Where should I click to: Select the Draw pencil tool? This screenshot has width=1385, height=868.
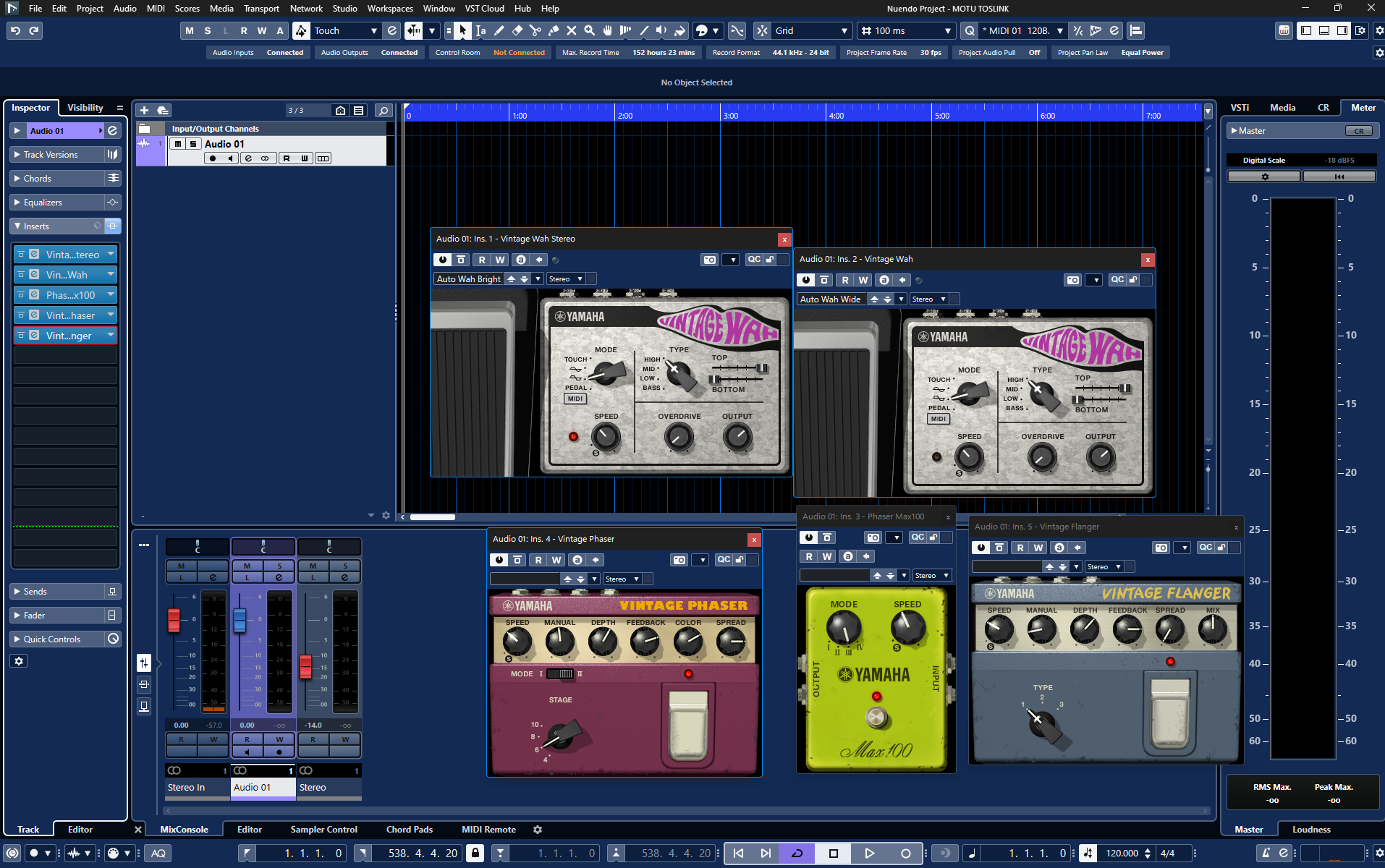click(499, 30)
